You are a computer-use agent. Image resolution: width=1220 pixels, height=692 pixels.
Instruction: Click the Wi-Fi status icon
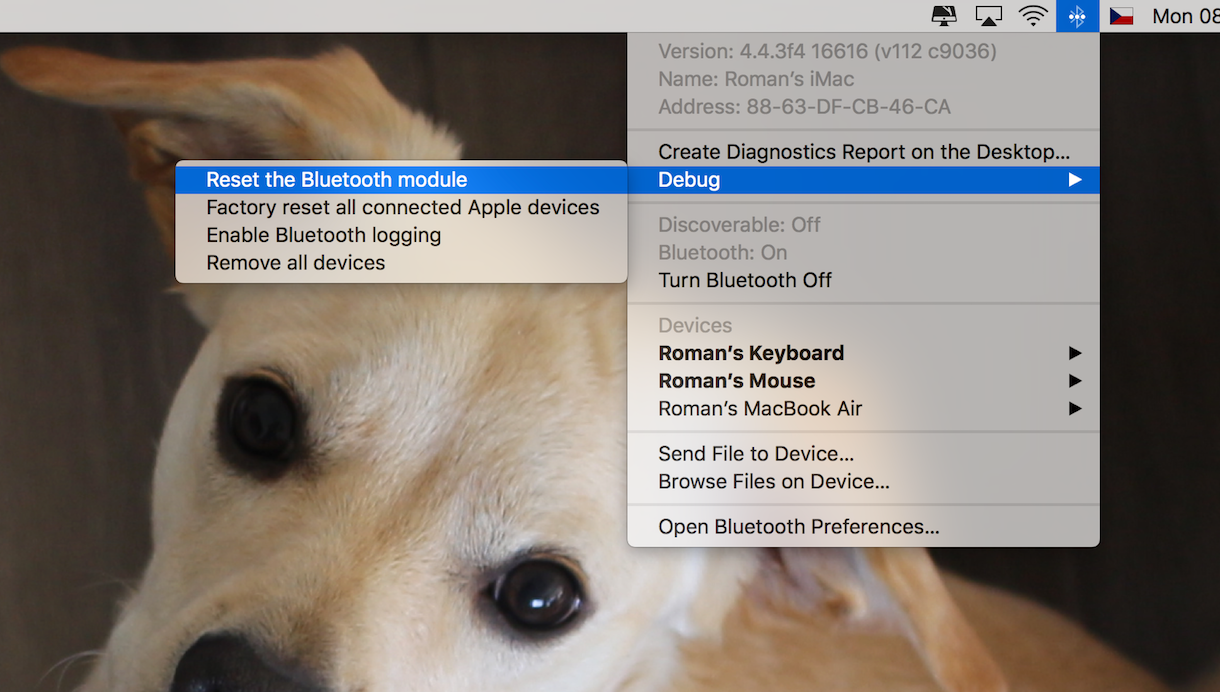pos(1033,16)
